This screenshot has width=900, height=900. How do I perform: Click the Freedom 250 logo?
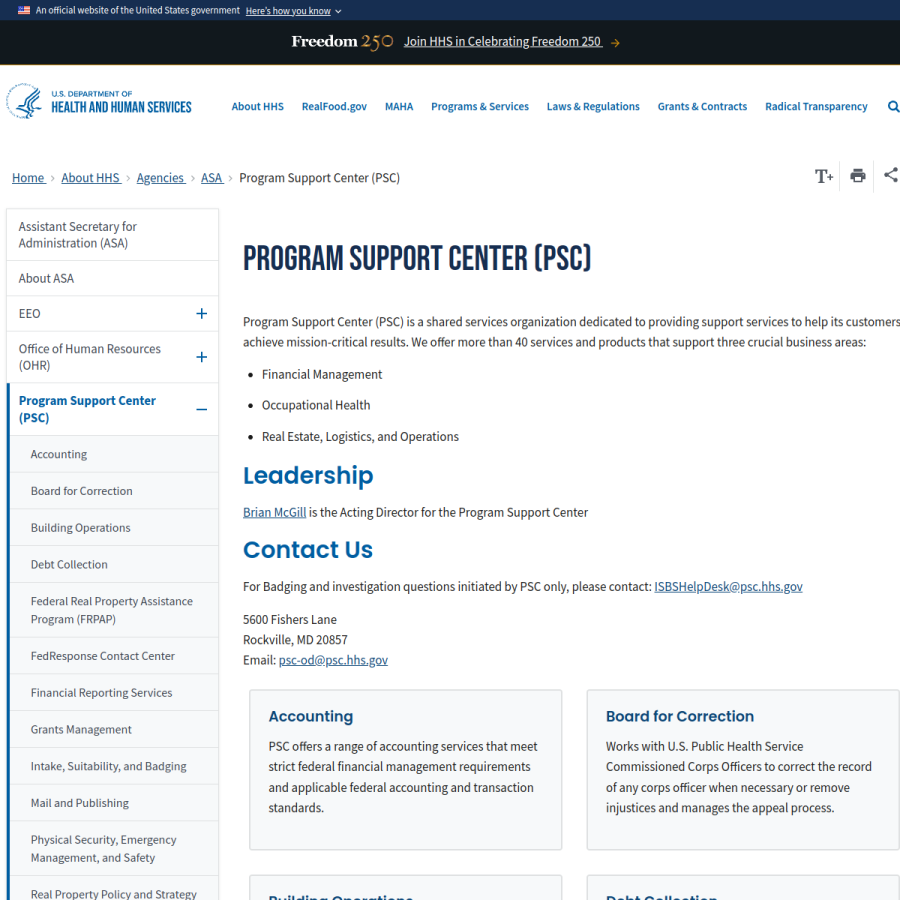[x=342, y=42]
